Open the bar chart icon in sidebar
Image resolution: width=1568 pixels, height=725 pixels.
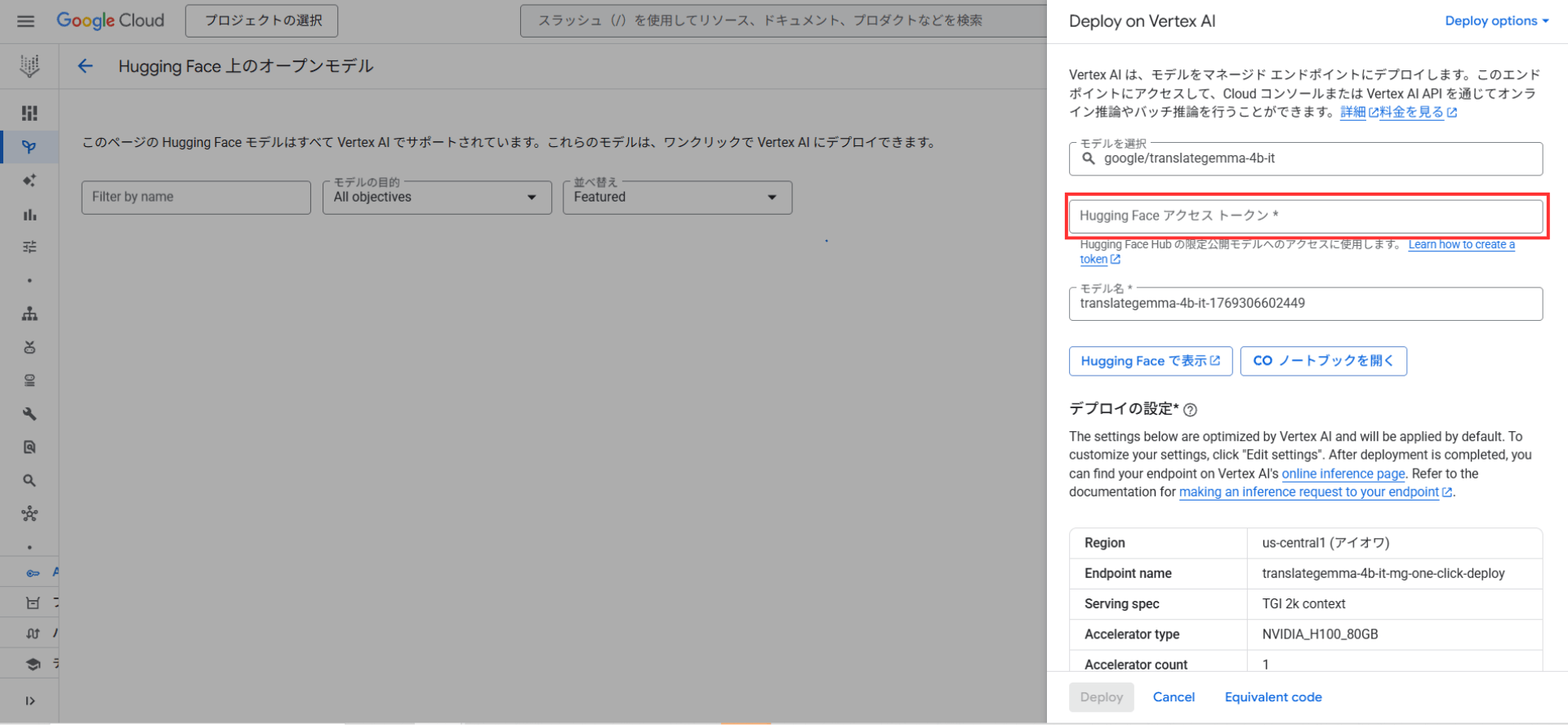(29, 215)
